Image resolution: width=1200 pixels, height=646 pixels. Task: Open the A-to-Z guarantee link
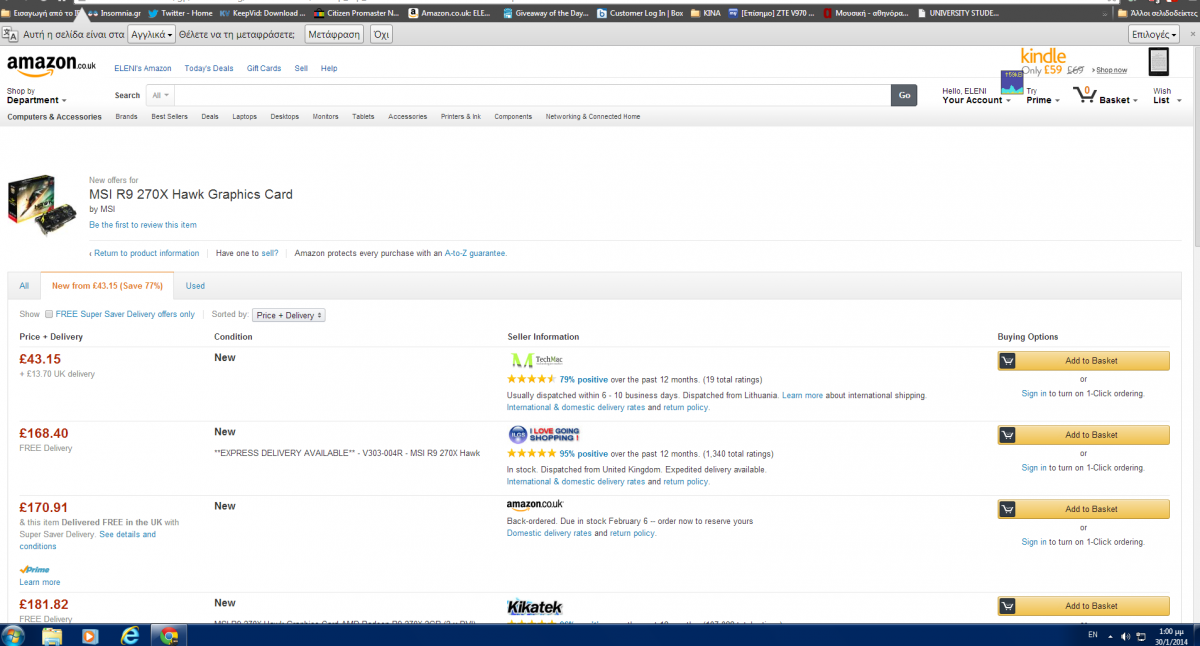pos(476,253)
